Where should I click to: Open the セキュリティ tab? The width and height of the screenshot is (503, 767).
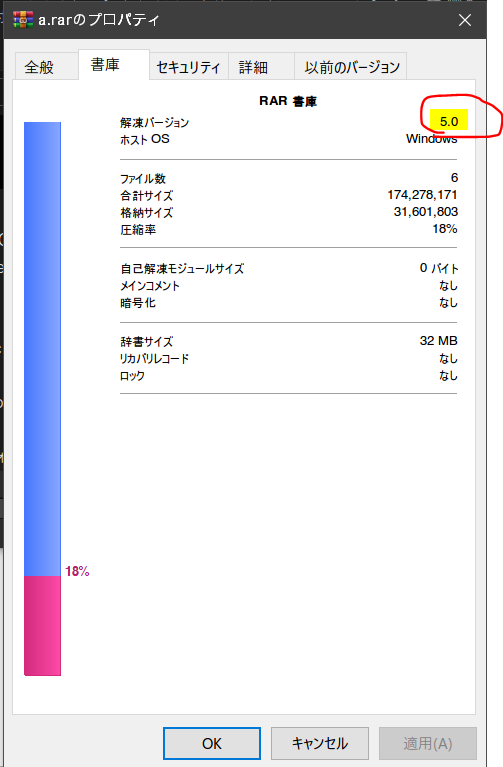(x=188, y=67)
